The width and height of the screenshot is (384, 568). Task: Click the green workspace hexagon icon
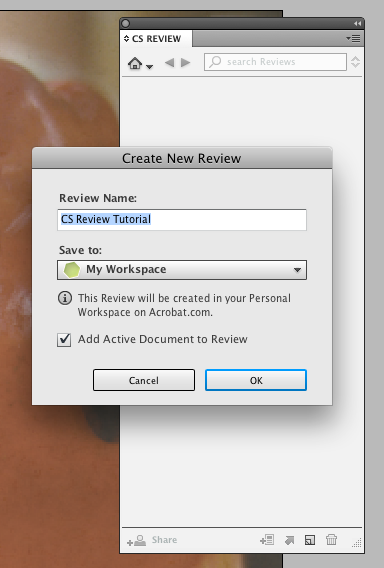coord(72,270)
